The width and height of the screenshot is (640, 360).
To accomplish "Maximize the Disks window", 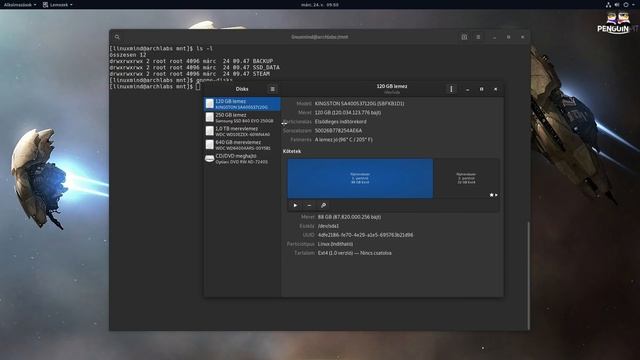I will coord(481,89).
